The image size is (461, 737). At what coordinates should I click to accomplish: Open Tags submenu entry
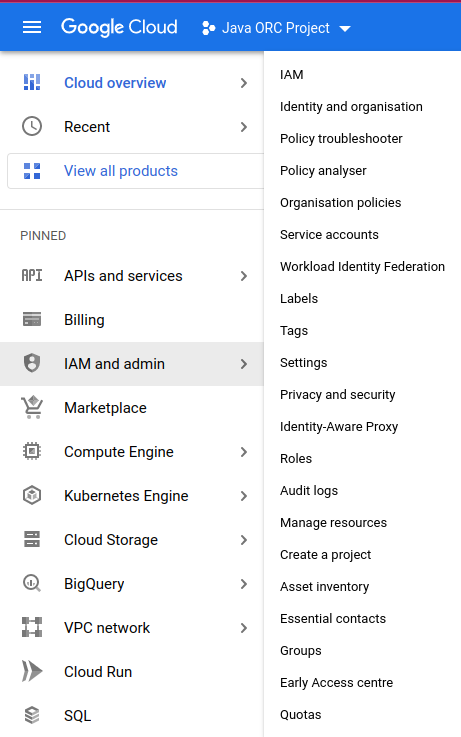coord(294,331)
